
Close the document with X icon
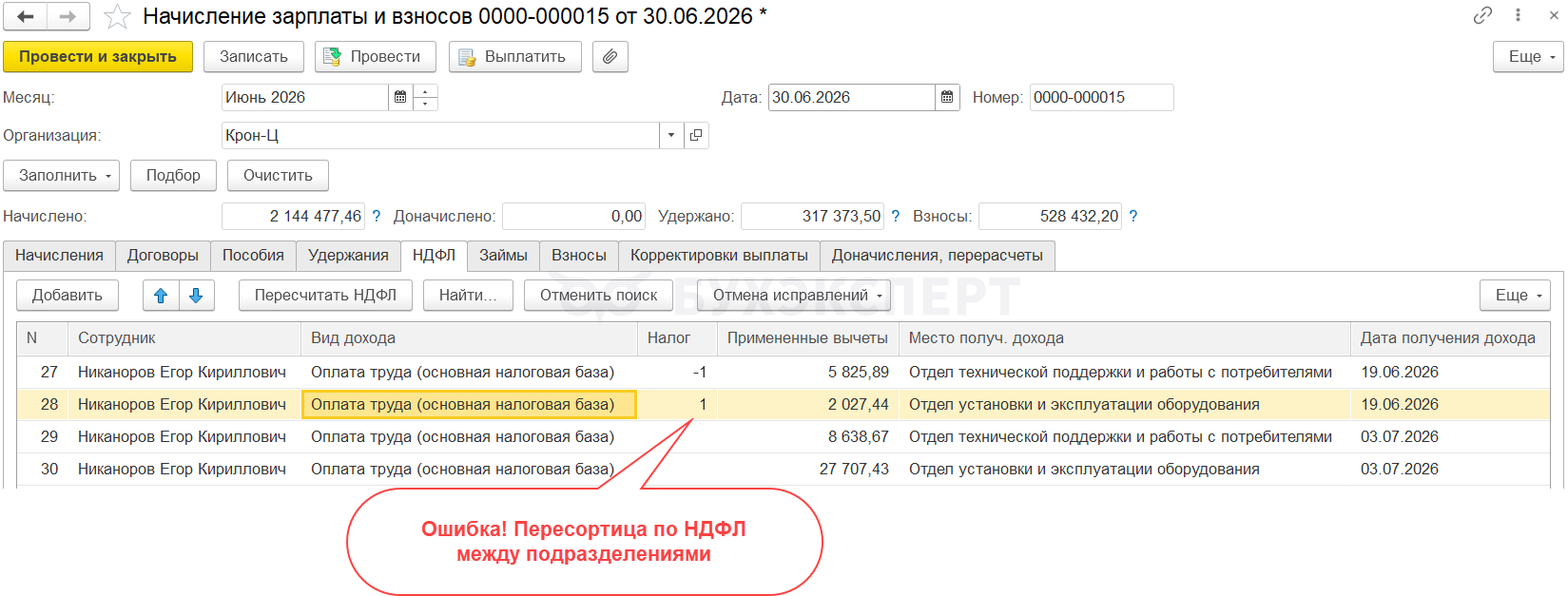(1554, 15)
